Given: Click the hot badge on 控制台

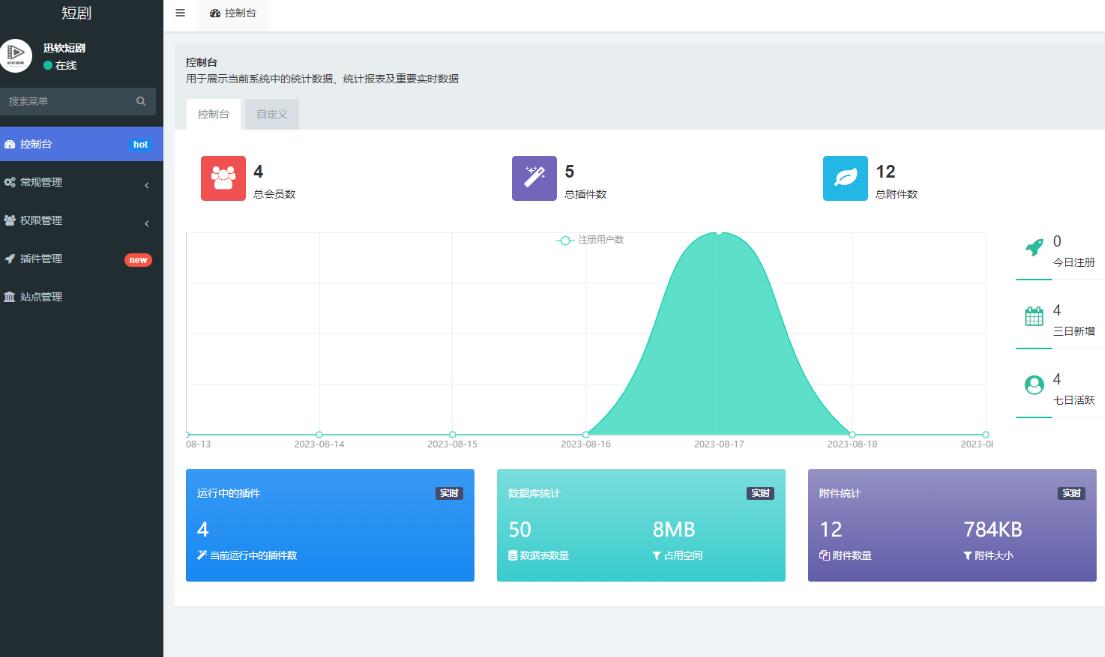Looking at the screenshot, I should coord(140,145).
